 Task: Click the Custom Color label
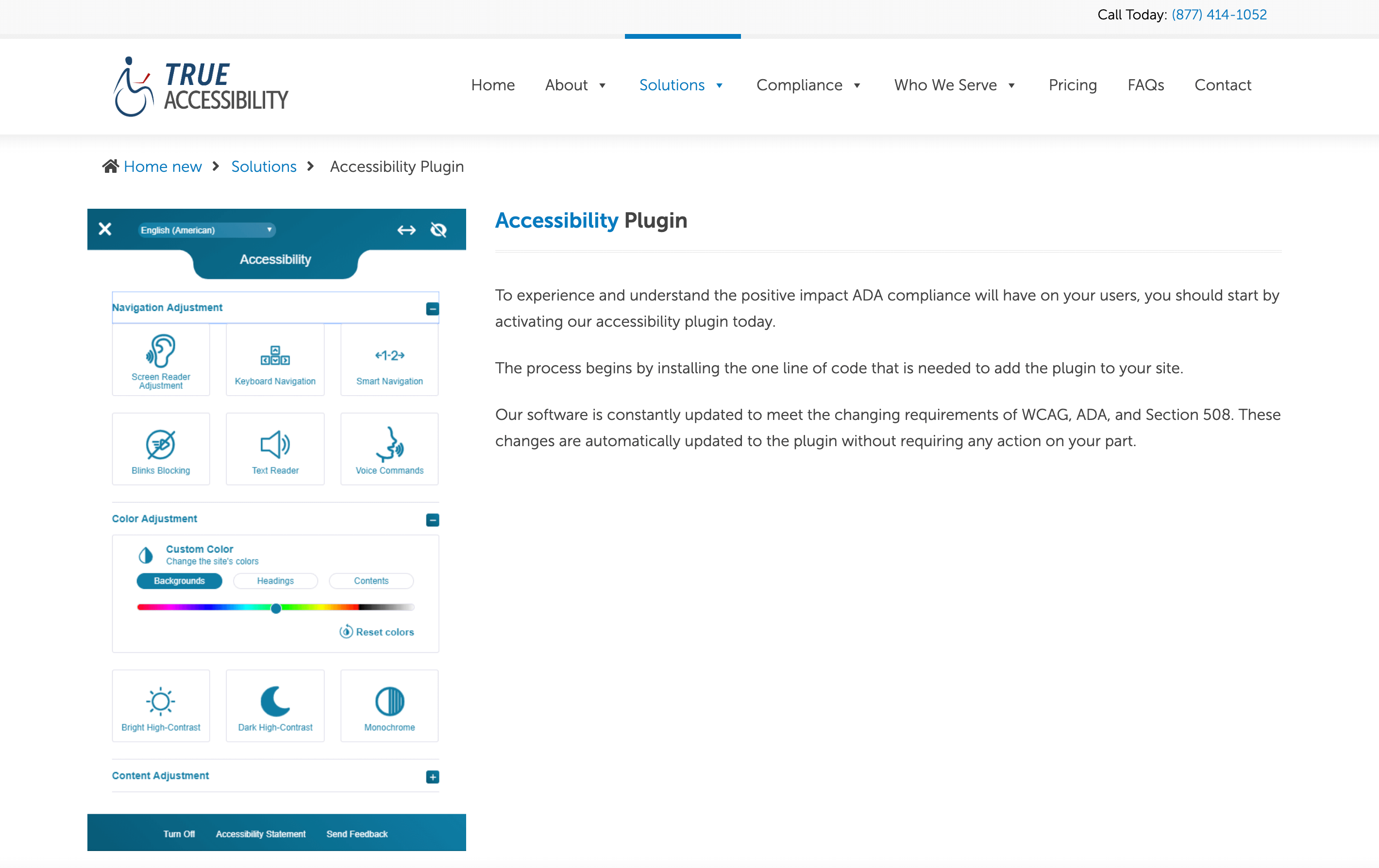tap(199, 549)
